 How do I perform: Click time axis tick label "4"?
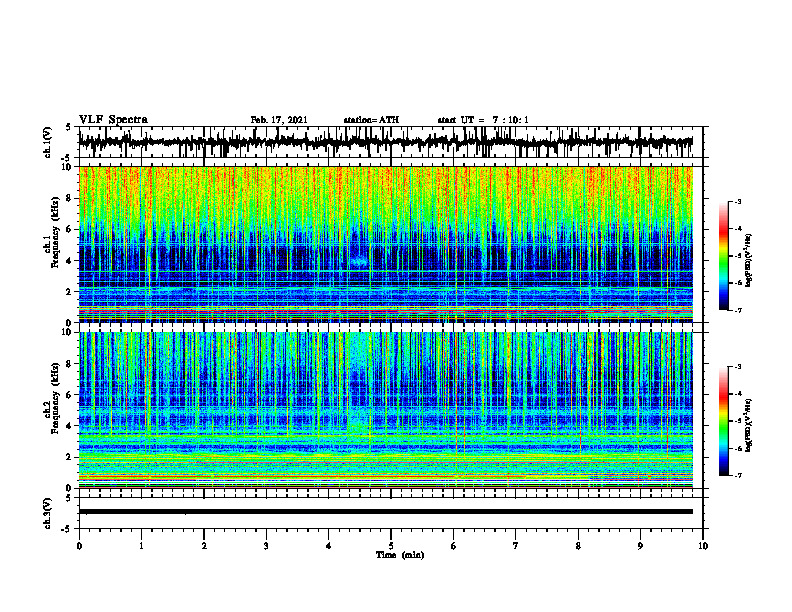329,546
